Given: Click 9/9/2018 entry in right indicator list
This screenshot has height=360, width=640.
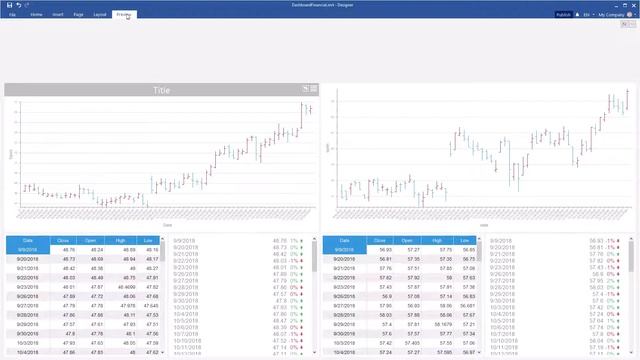Looking at the screenshot, I should 555,241.
